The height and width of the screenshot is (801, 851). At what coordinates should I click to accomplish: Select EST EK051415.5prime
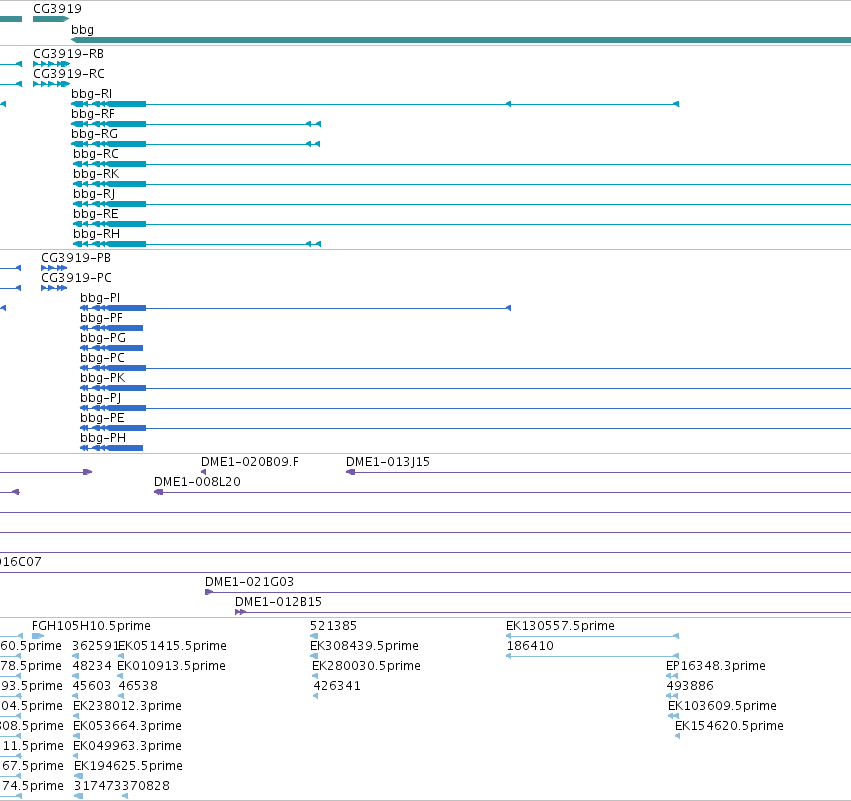click(172, 646)
